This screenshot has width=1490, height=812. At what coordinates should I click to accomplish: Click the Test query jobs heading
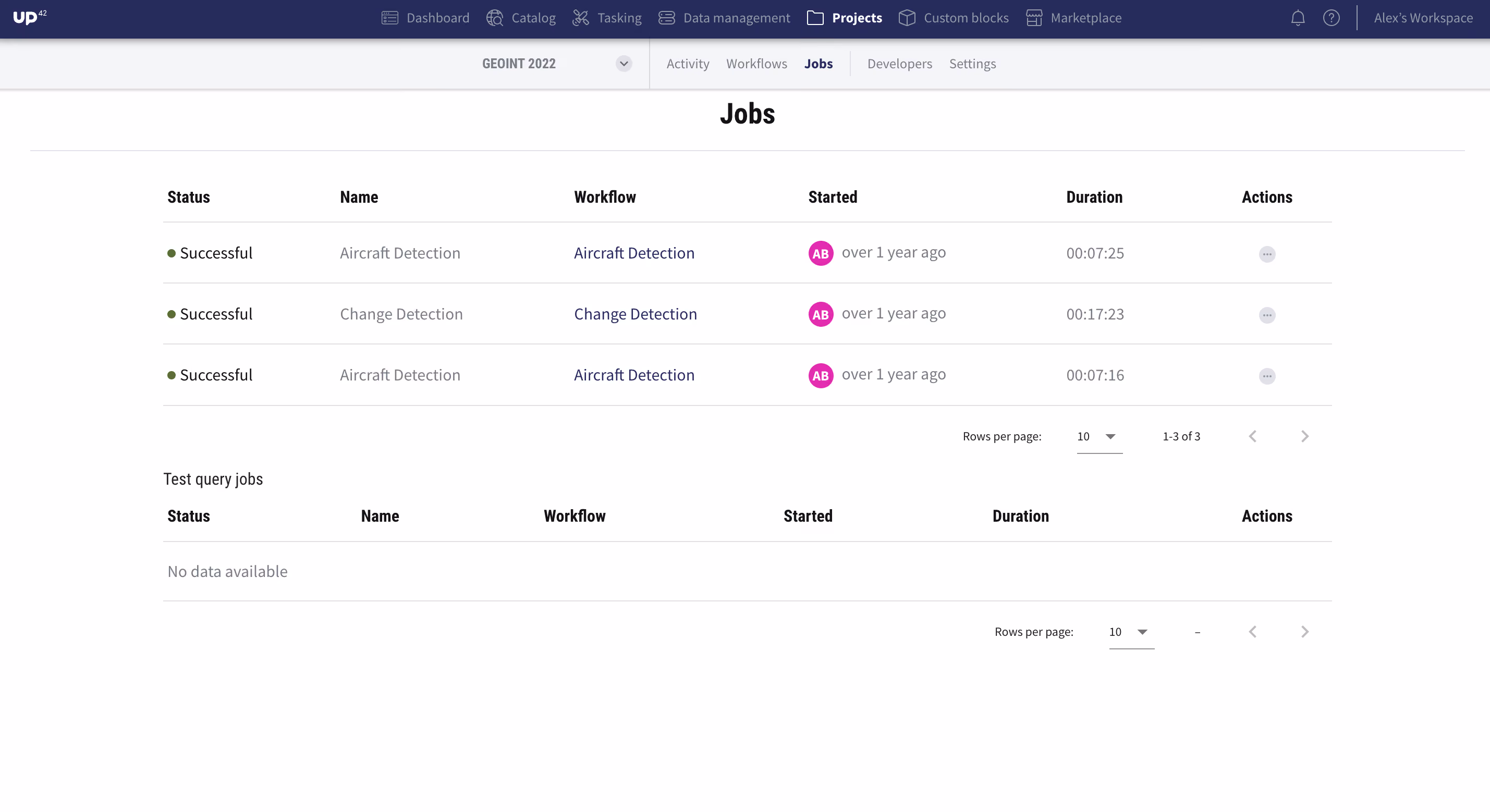(213, 479)
